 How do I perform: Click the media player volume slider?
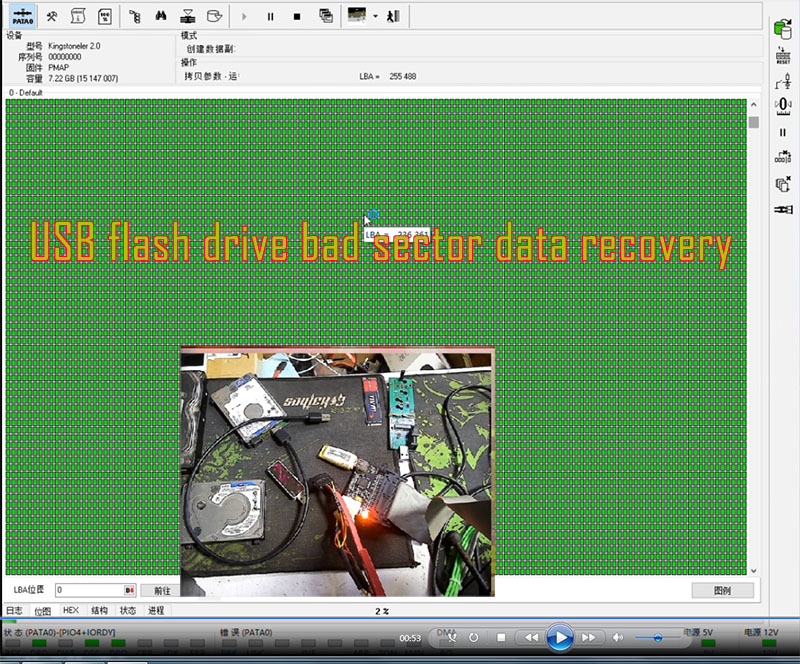pos(658,637)
